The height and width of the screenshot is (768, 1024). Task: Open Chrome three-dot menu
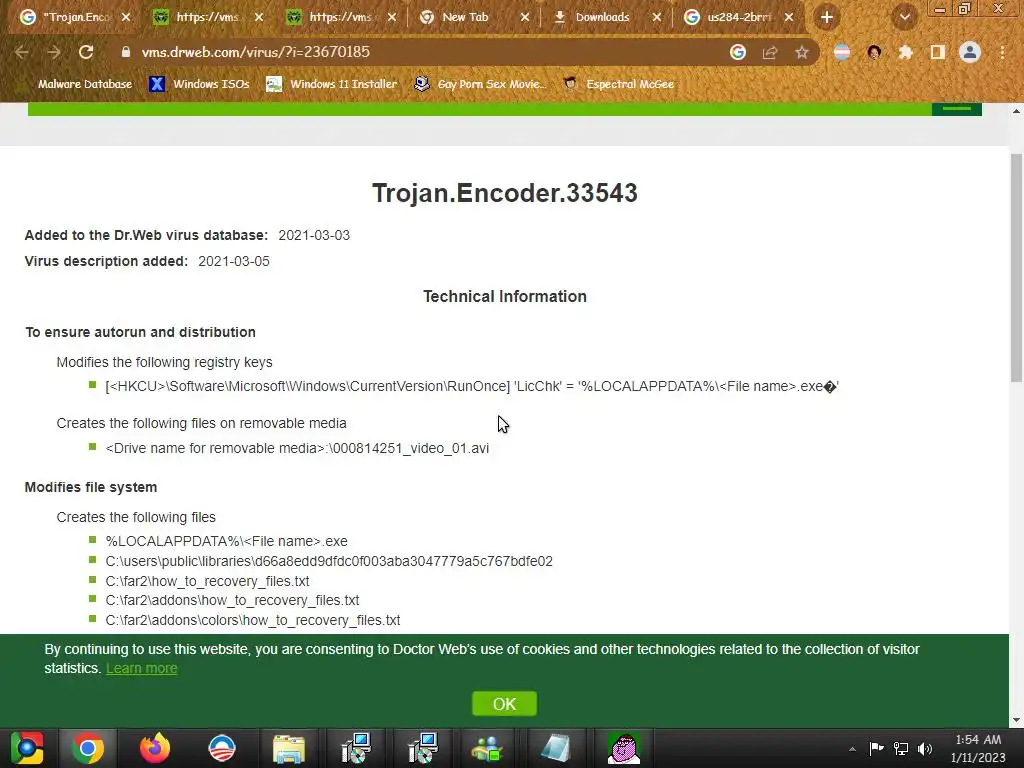[1002, 52]
